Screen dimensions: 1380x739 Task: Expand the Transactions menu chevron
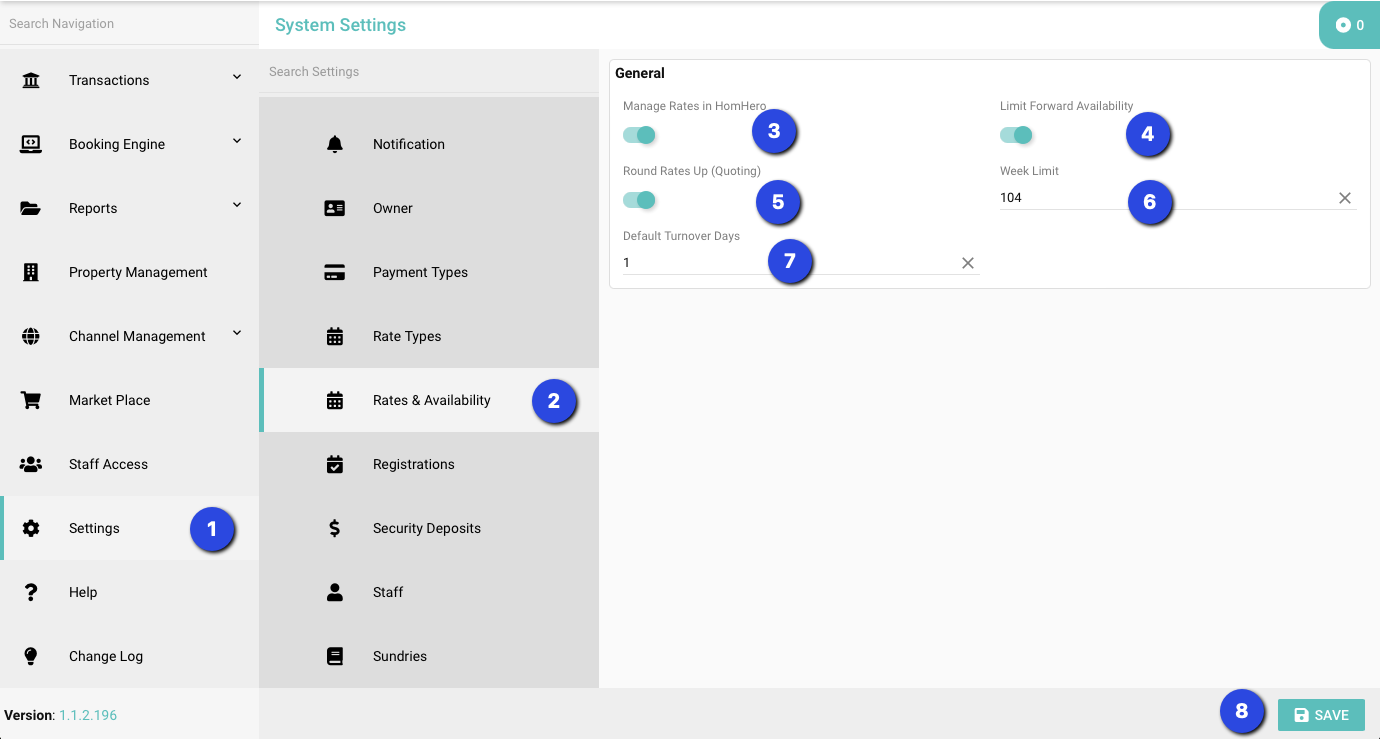pyautogui.click(x=237, y=77)
